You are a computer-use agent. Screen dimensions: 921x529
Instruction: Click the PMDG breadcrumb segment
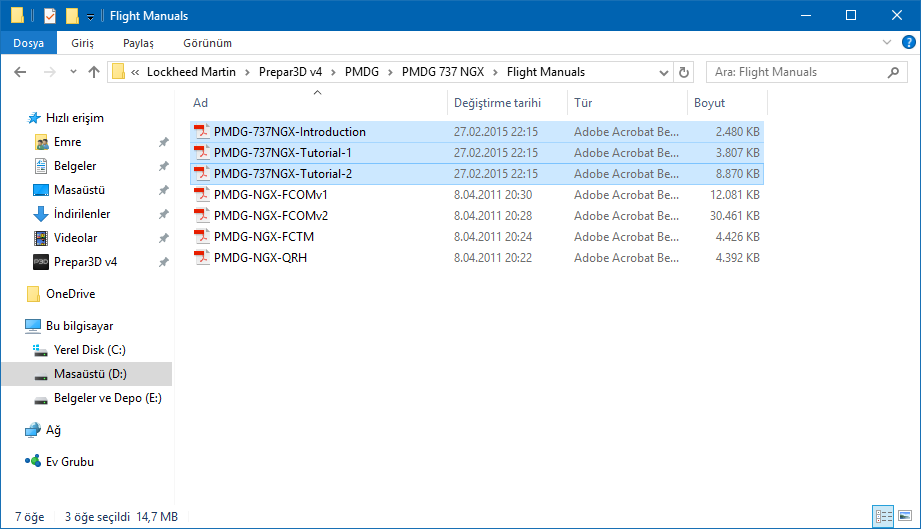362,72
